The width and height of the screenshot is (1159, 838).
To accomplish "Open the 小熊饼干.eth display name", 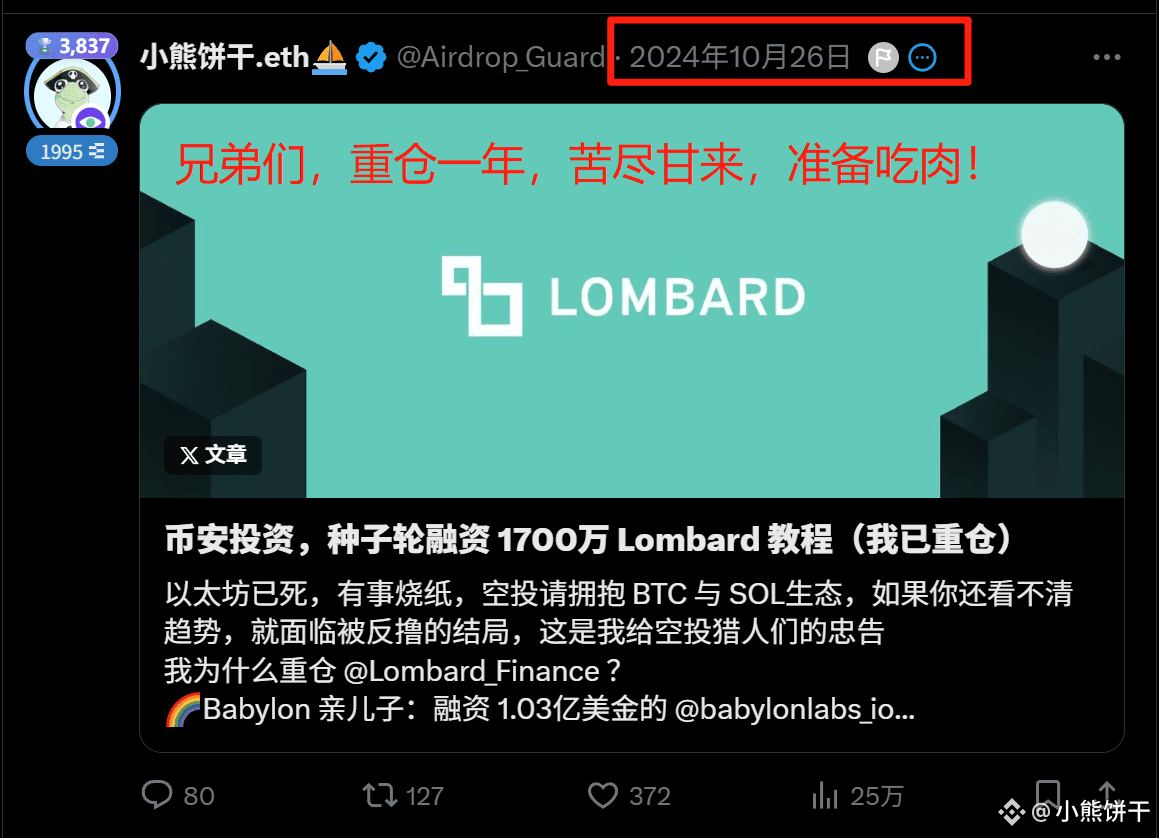I will coord(225,57).
